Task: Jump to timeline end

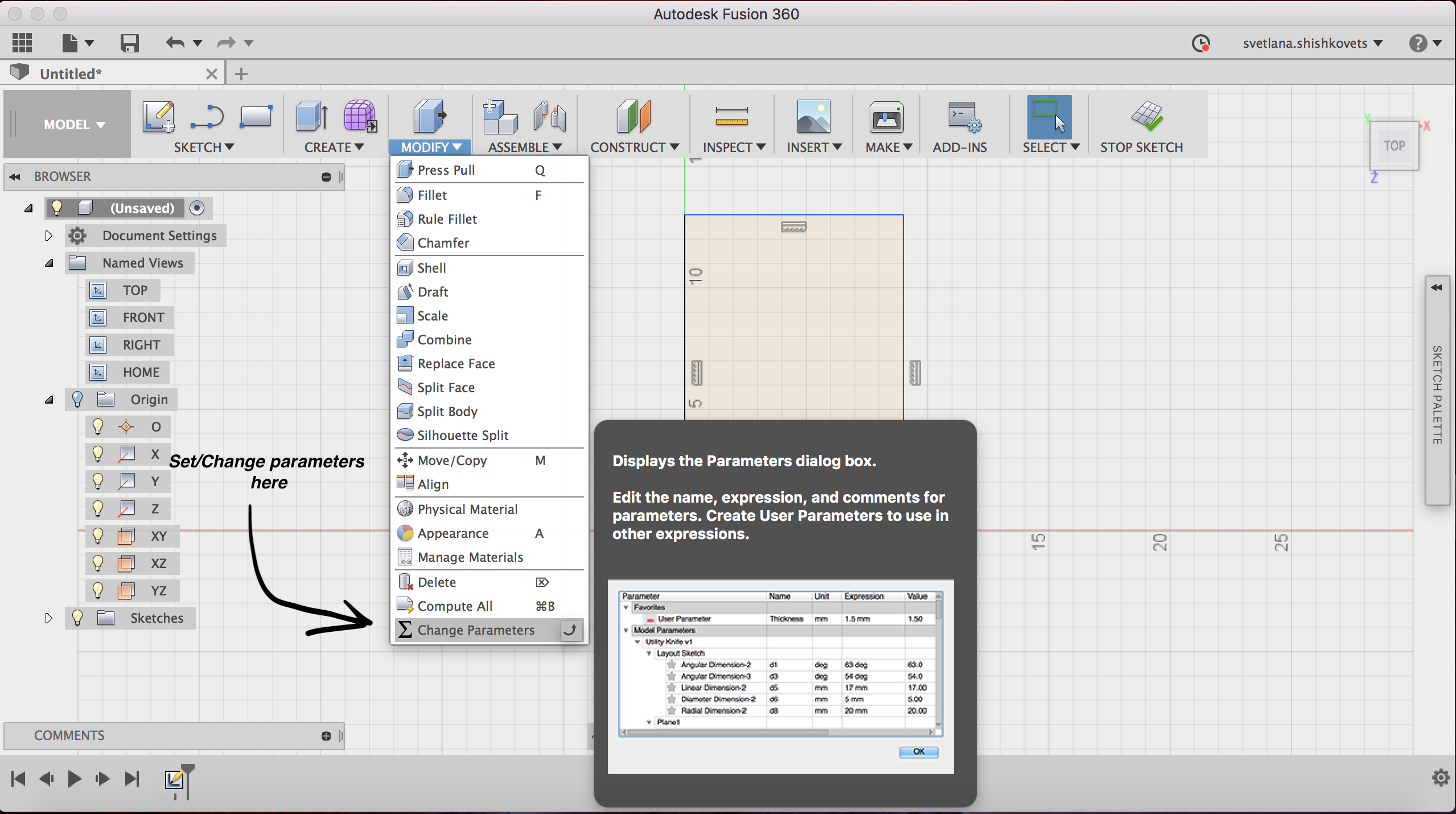Action: click(x=132, y=778)
